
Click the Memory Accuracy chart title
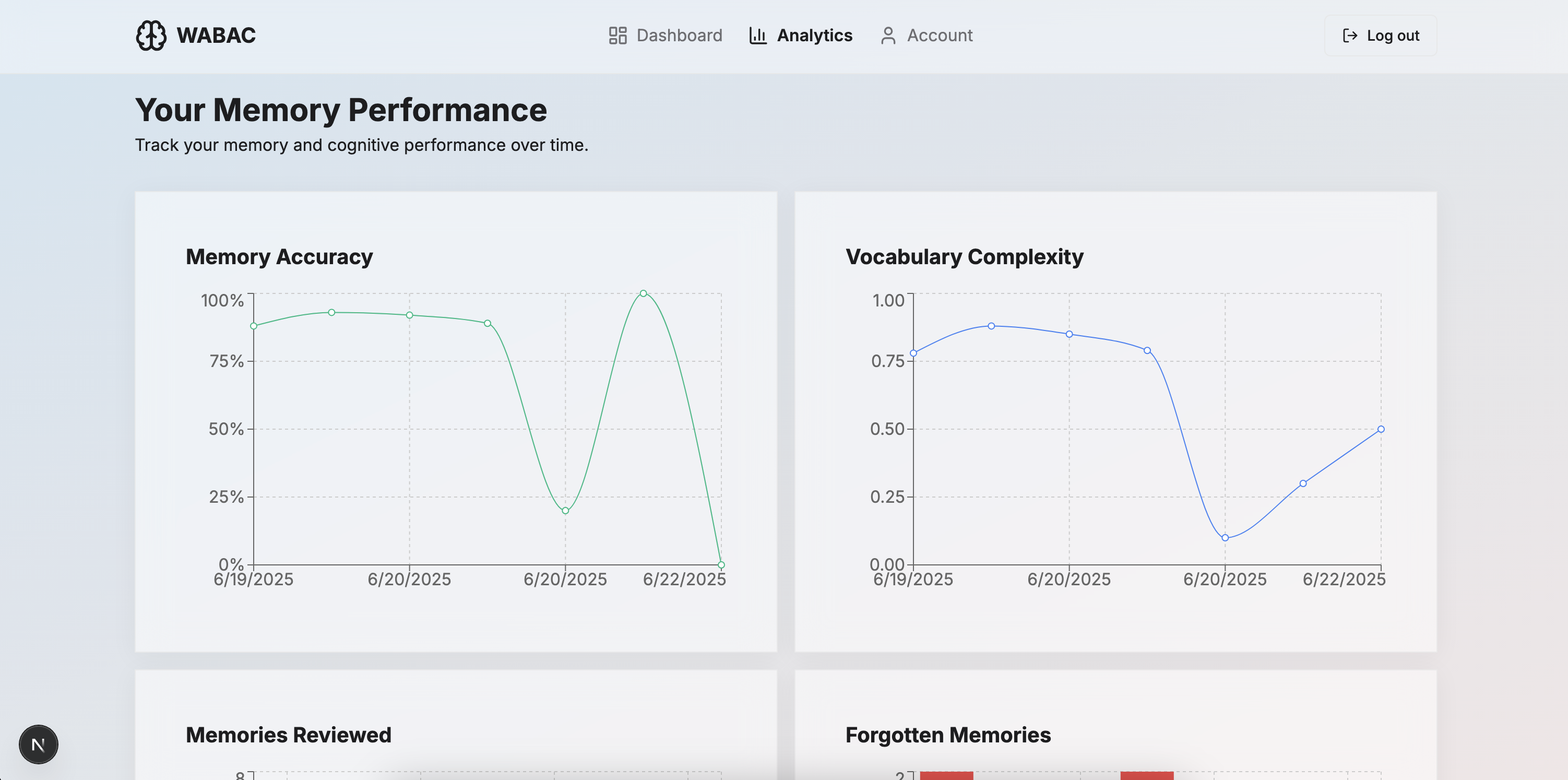(x=279, y=257)
